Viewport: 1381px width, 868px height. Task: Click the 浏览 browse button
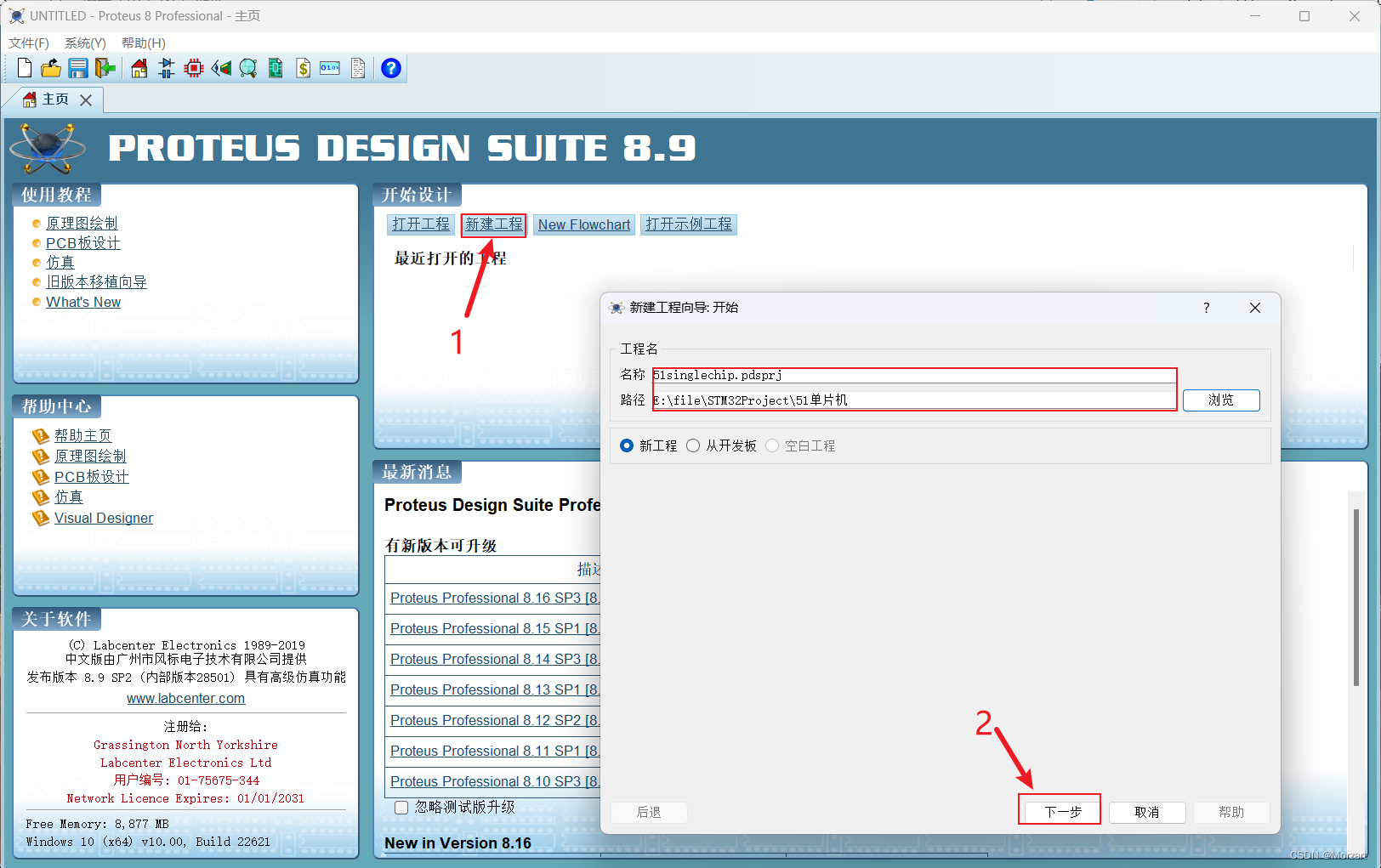coord(1221,400)
